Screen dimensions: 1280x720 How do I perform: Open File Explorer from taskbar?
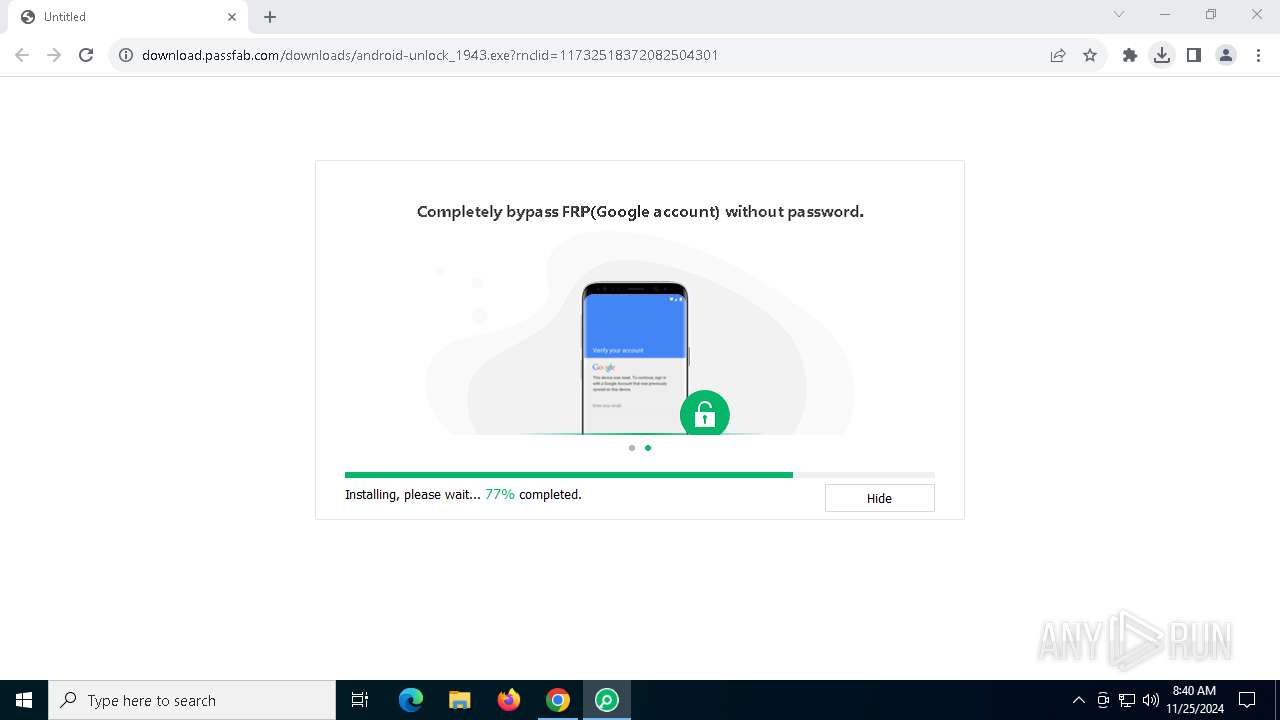tap(460, 700)
